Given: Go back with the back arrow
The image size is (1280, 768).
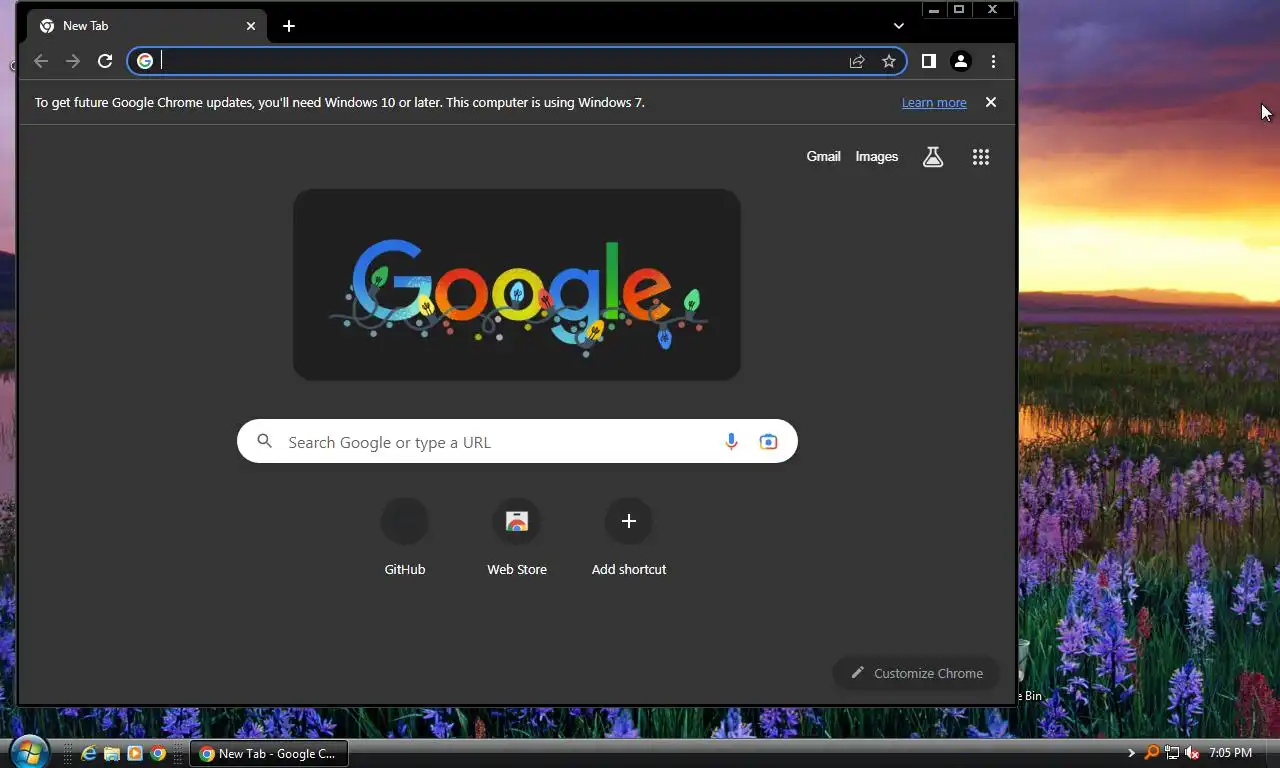Looking at the screenshot, I should (41, 61).
